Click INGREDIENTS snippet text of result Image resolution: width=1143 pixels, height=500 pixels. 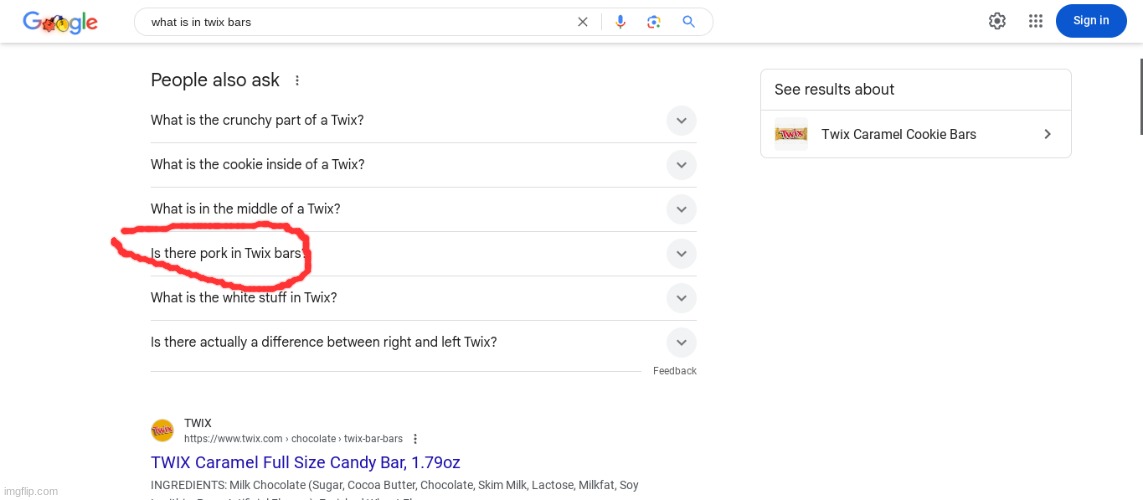394,485
